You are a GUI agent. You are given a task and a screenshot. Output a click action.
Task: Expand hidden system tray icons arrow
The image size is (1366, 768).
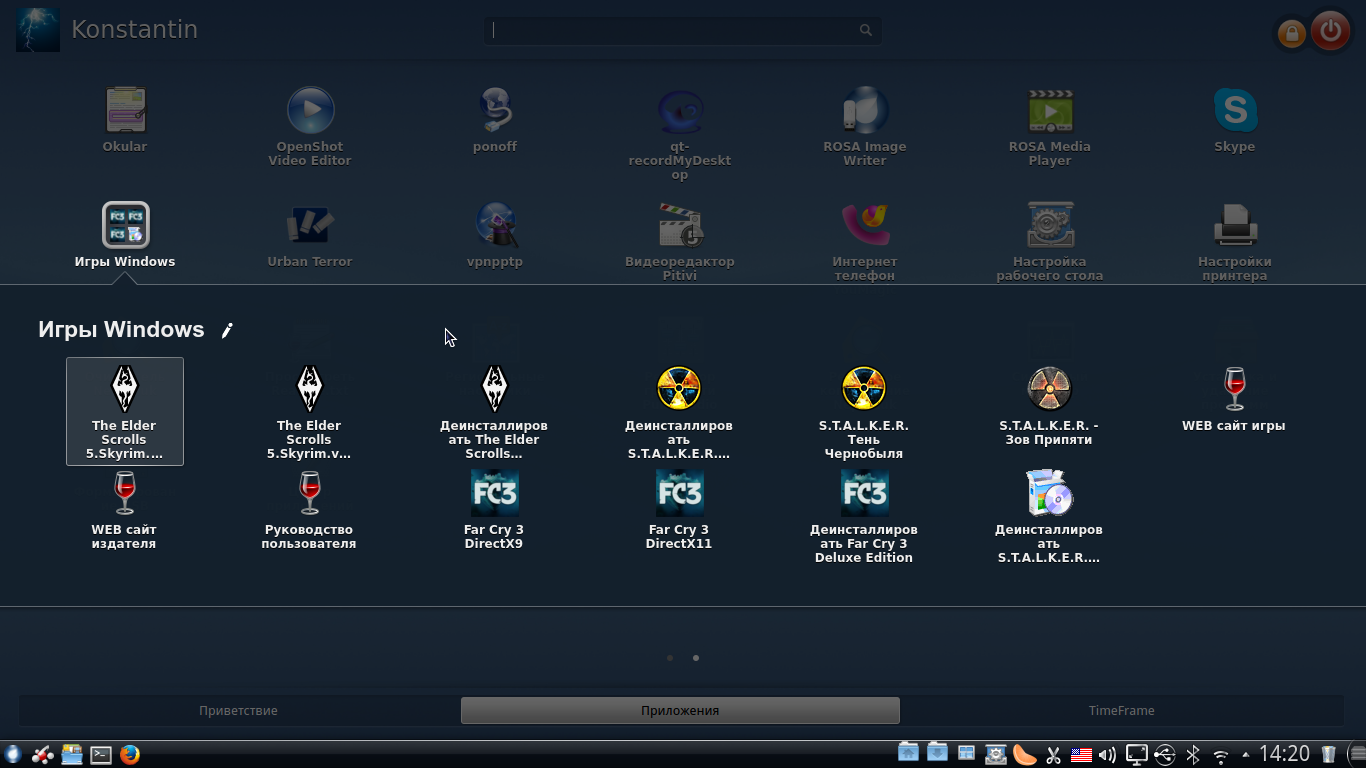coord(1245,755)
